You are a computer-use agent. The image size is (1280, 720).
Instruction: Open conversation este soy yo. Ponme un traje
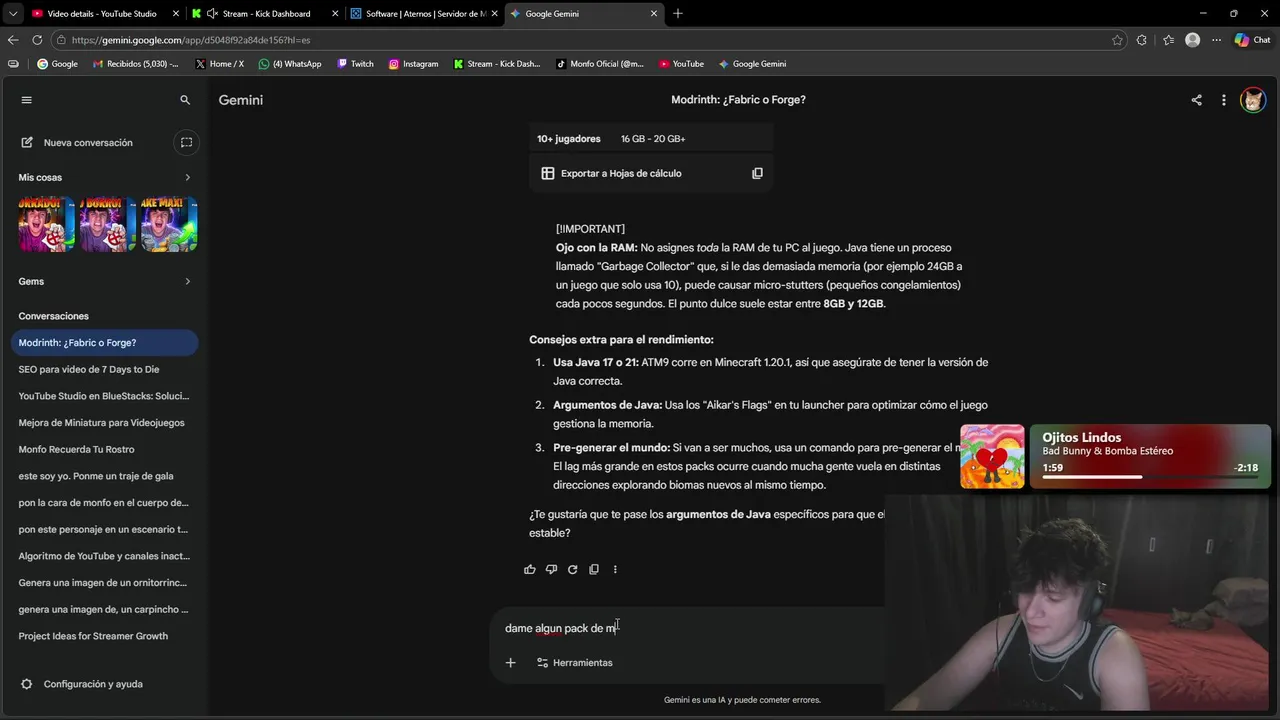pos(104,476)
